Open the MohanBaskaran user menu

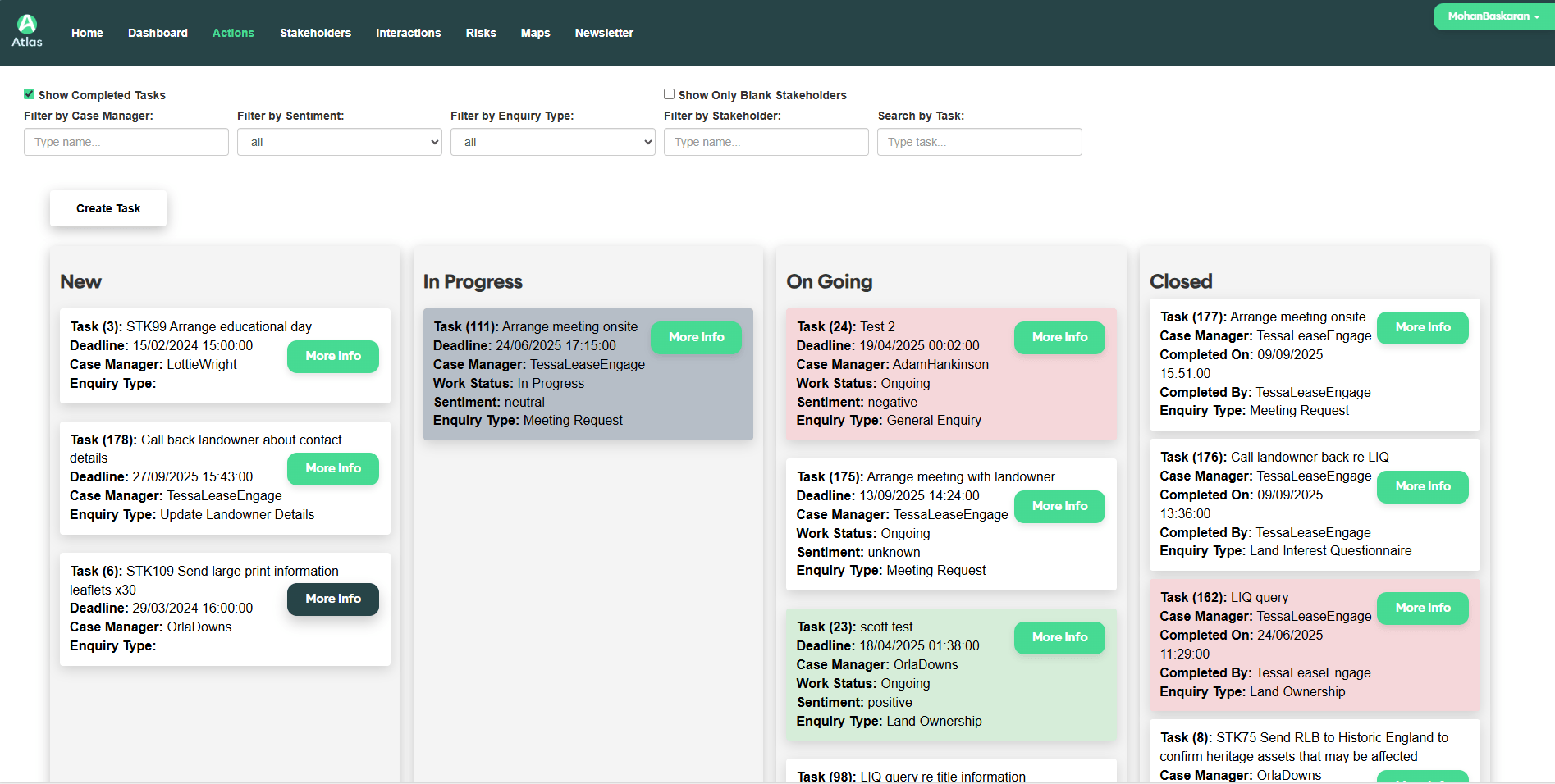tap(1493, 16)
